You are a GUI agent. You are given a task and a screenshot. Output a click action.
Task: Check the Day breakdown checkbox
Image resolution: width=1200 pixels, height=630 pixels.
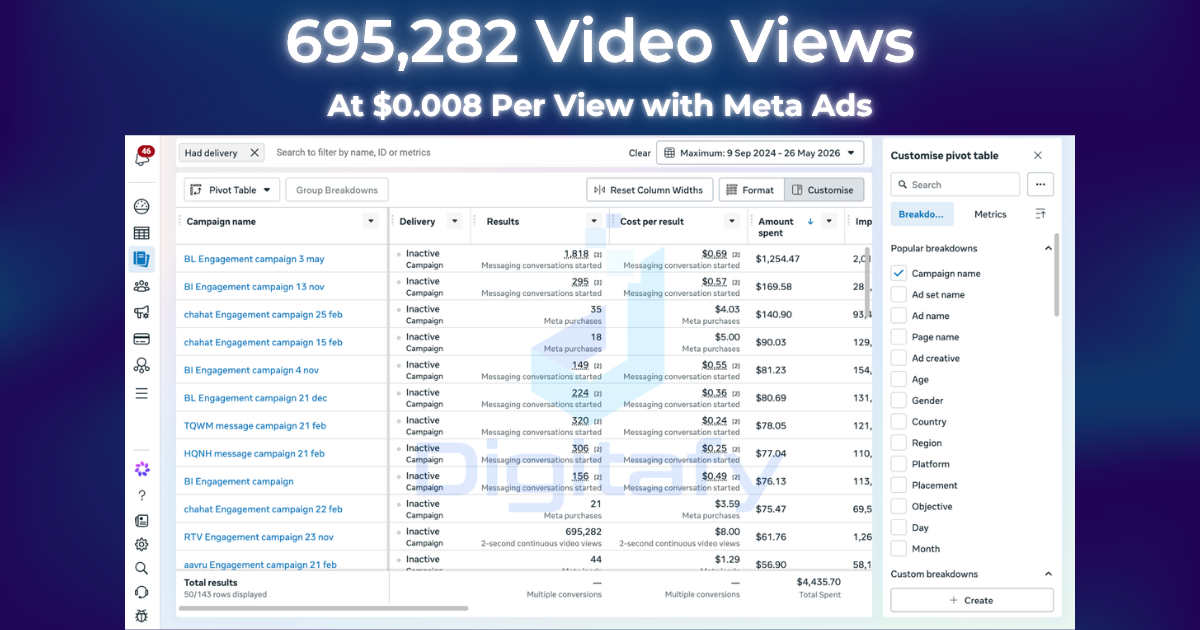pos(898,527)
